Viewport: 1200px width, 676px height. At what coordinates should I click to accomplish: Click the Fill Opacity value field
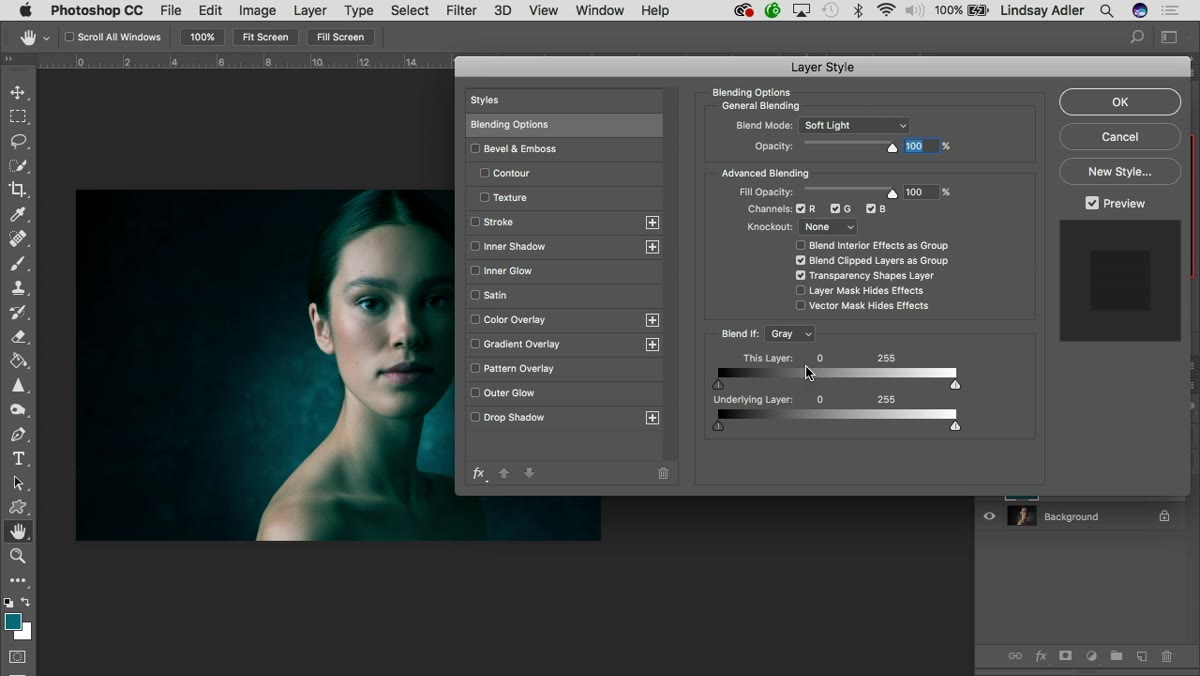point(920,192)
